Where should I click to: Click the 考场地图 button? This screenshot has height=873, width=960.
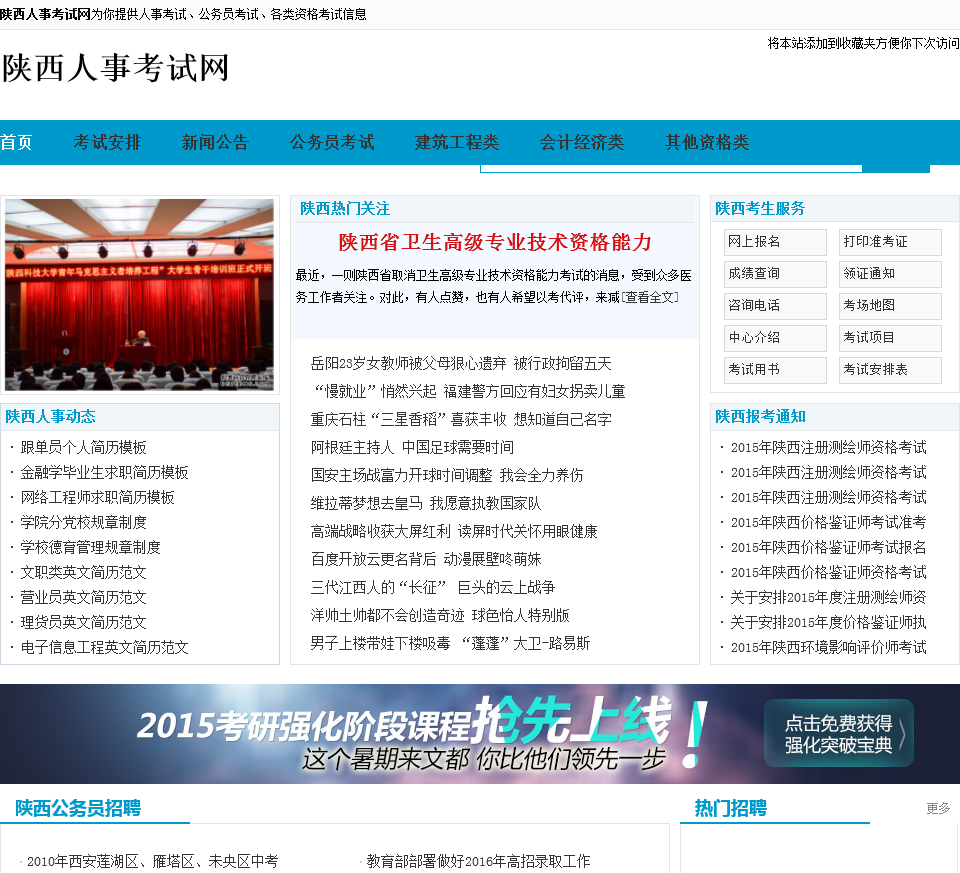pos(890,305)
